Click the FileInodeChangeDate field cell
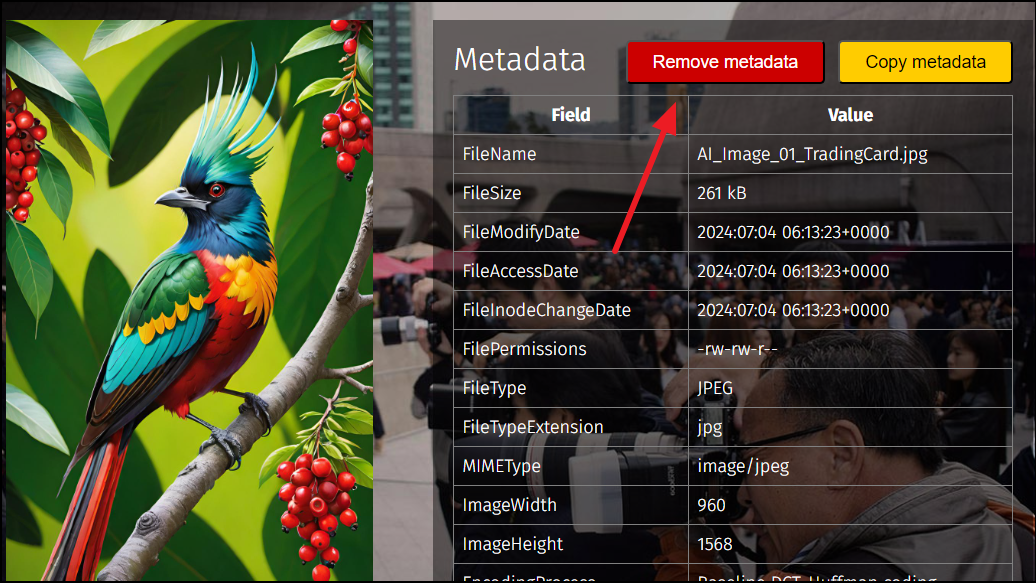Image resolution: width=1036 pixels, height=583 pixels. point(571,310)
